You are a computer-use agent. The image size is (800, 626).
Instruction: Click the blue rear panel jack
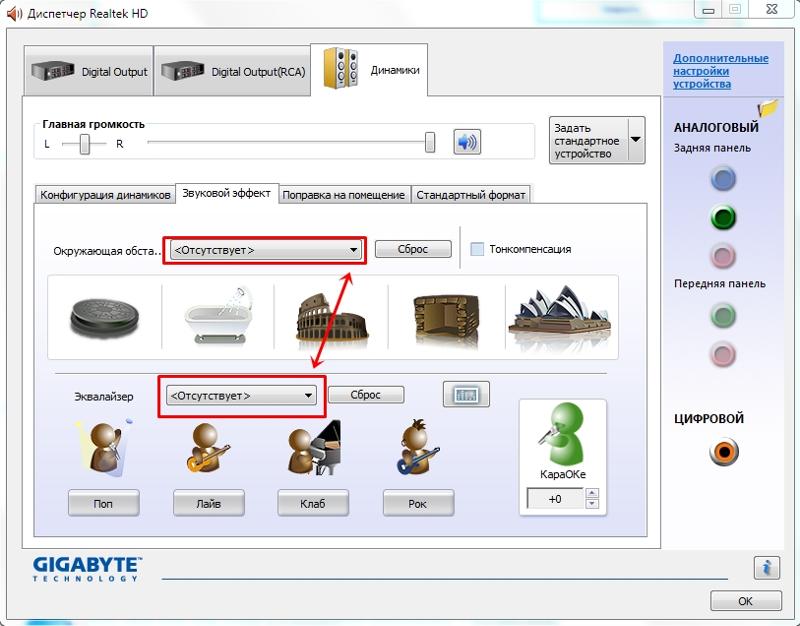pos(723,179)
